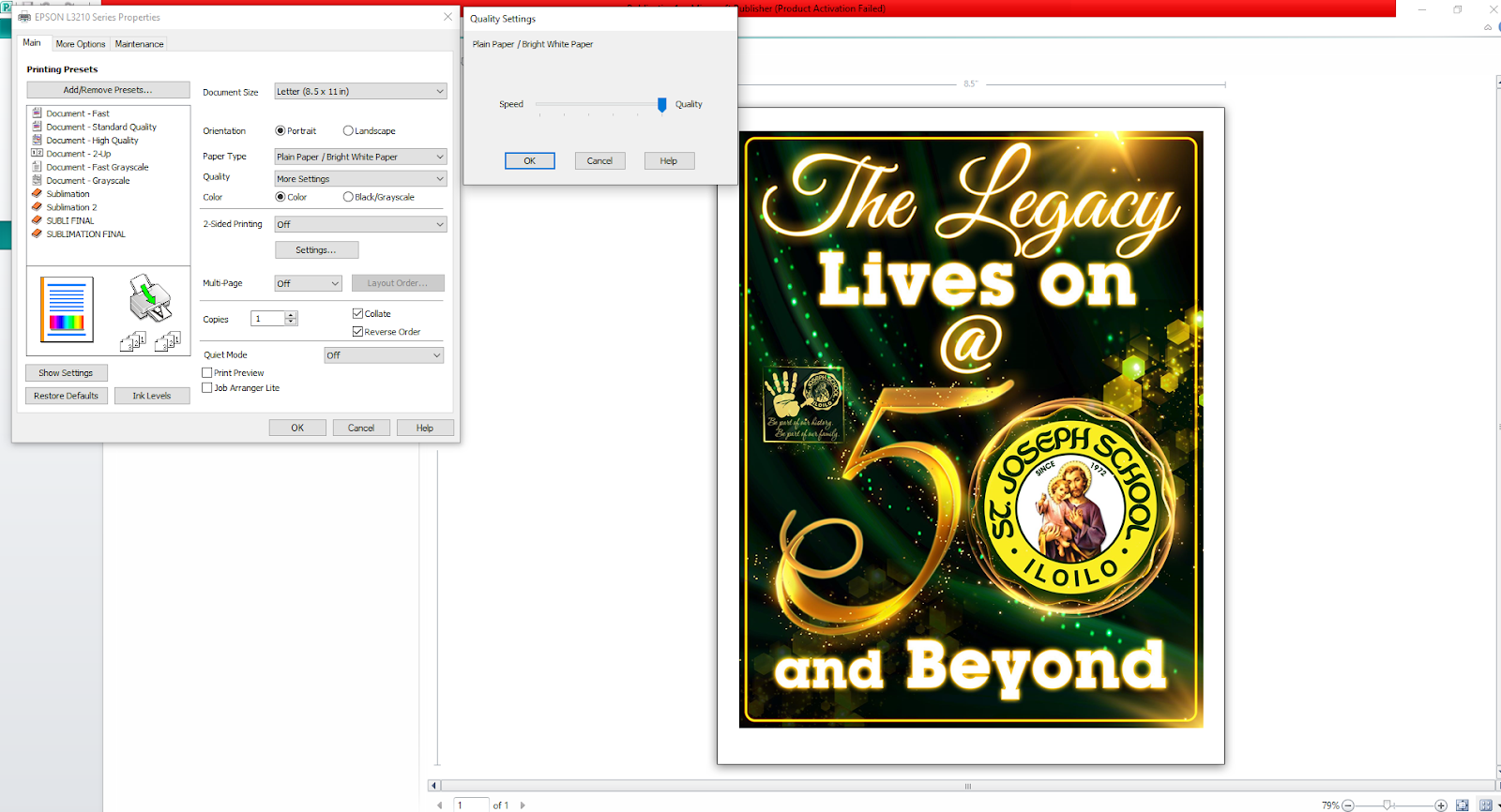Click Cancel in the EPSON Properties dialog
This screenshot has height=812, width=1501.
pyautogui.click(x=361, y=428)
